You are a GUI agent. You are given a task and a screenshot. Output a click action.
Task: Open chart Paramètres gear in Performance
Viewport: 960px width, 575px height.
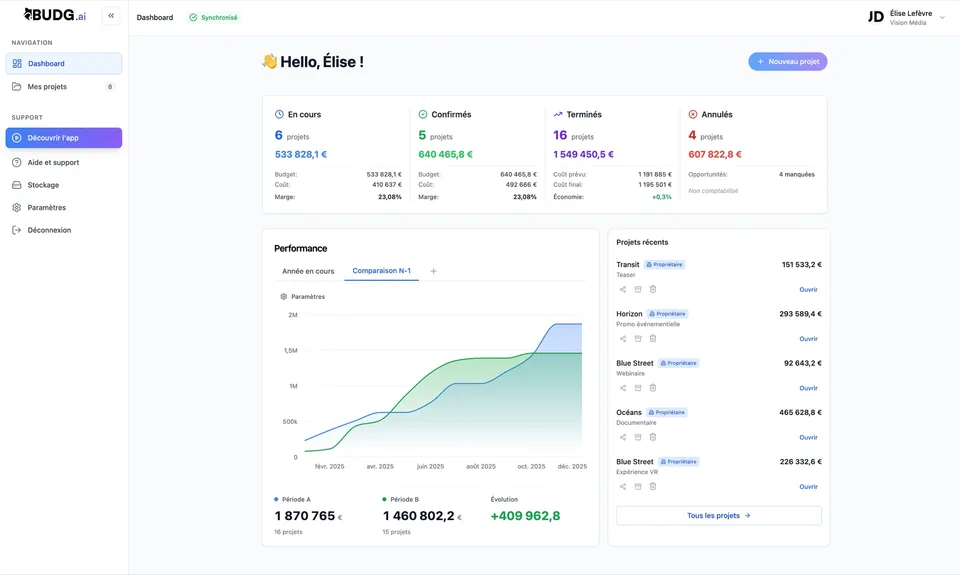[284, 297]
